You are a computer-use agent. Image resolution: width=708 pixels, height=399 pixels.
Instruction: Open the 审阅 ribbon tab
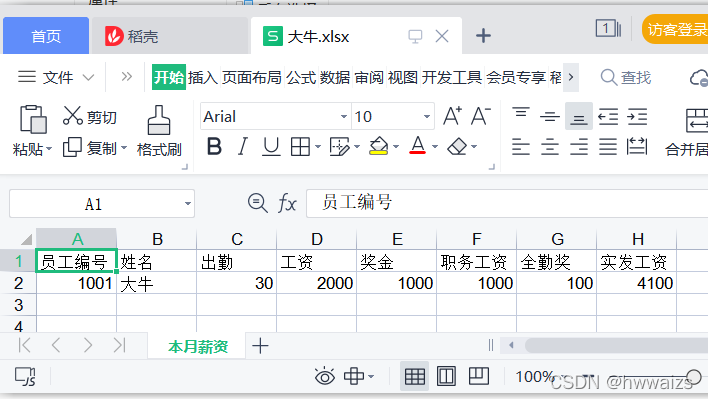click(369, 77)
